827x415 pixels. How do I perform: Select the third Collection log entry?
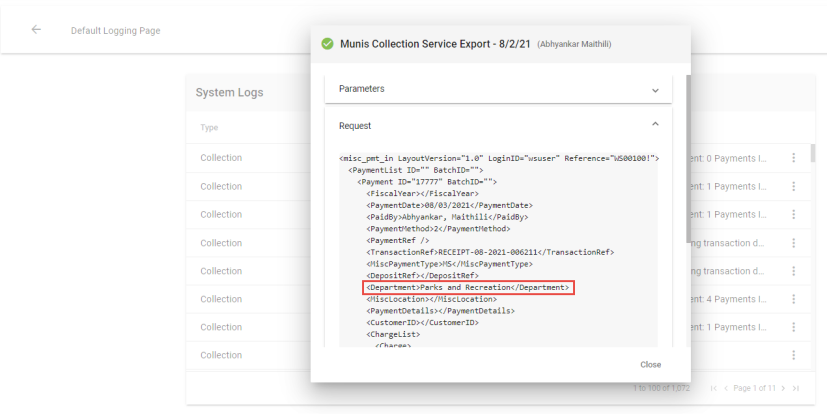click(x=221, y=215)
